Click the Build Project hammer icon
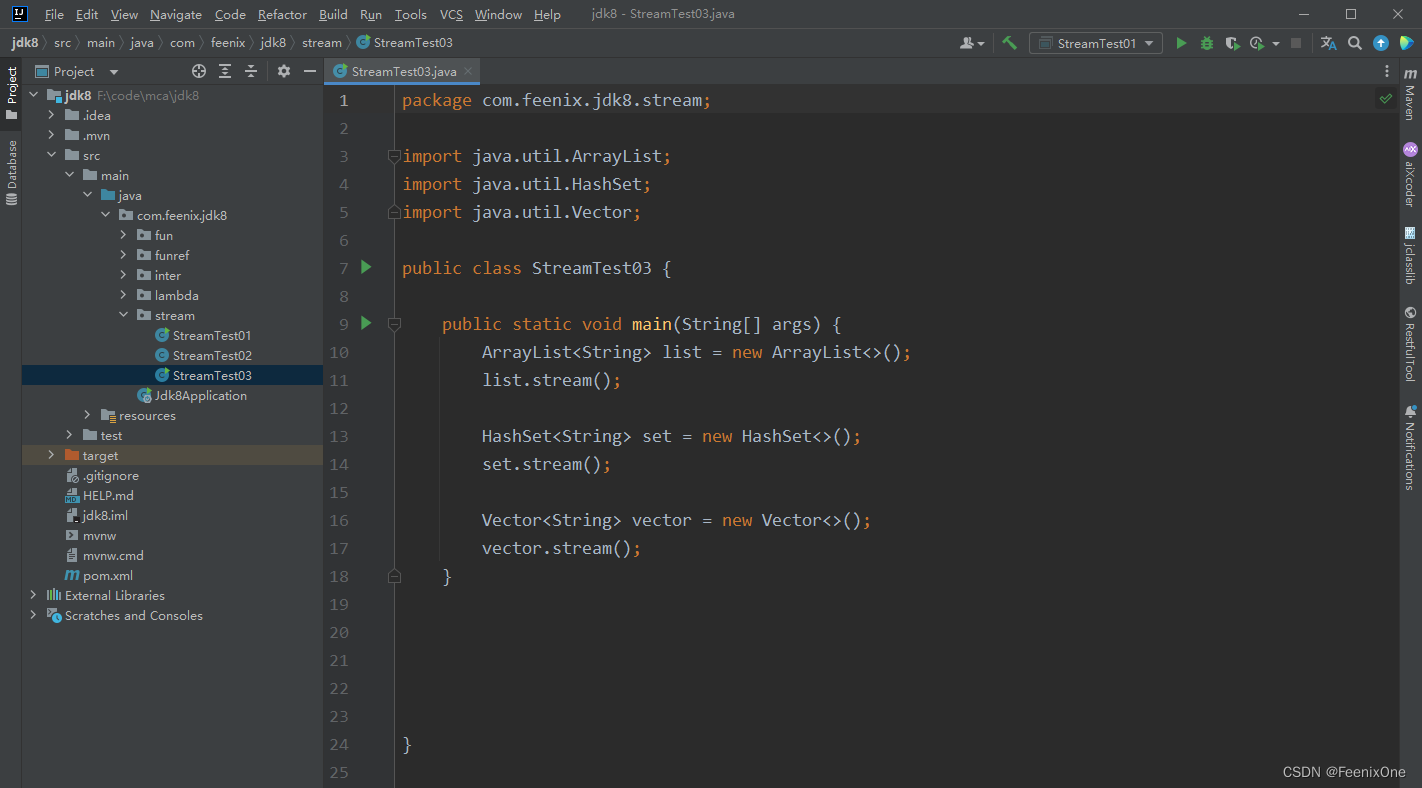 (x=1010, y=43)
